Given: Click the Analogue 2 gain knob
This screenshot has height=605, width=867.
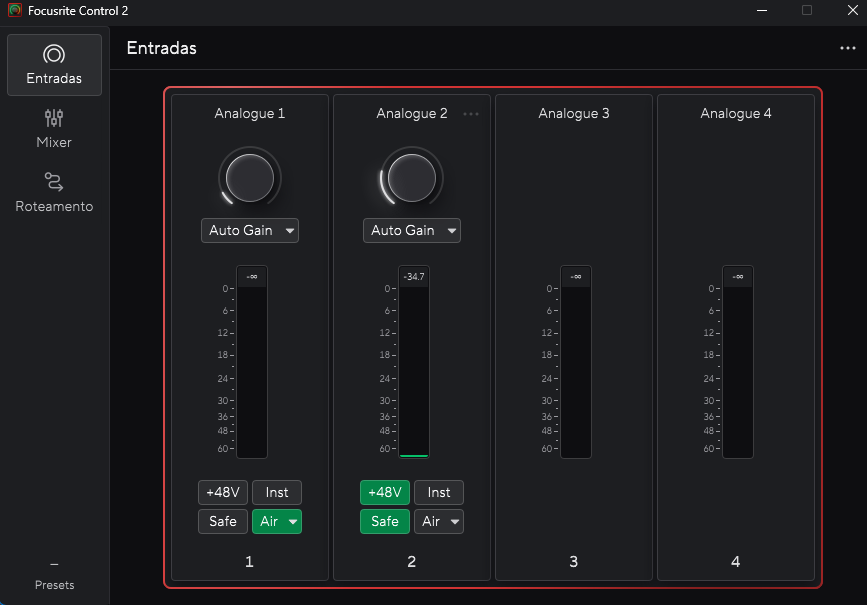Looking at the screenshot, I should 412,178.
